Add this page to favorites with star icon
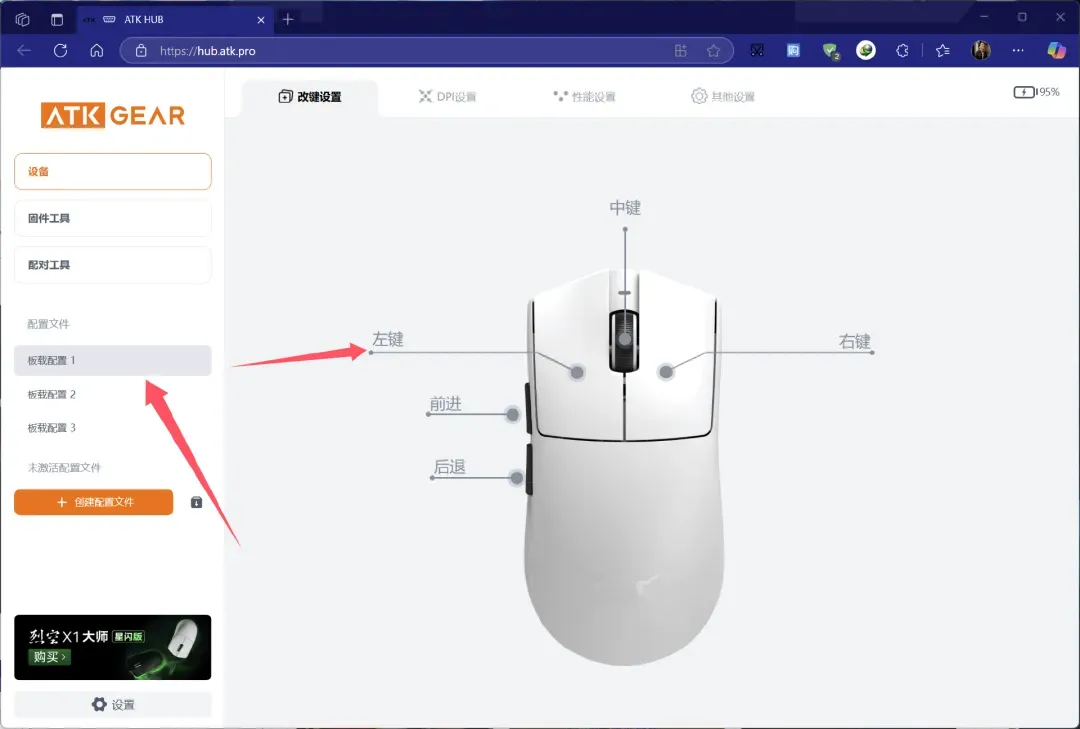The height and width of the screenshot is (729, 1080). click(713, 50)
